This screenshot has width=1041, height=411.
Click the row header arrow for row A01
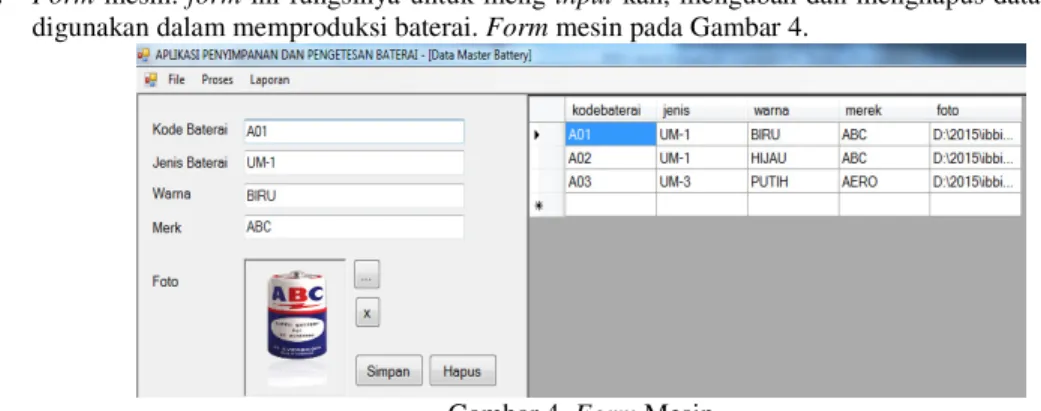(x=548, y=134)
